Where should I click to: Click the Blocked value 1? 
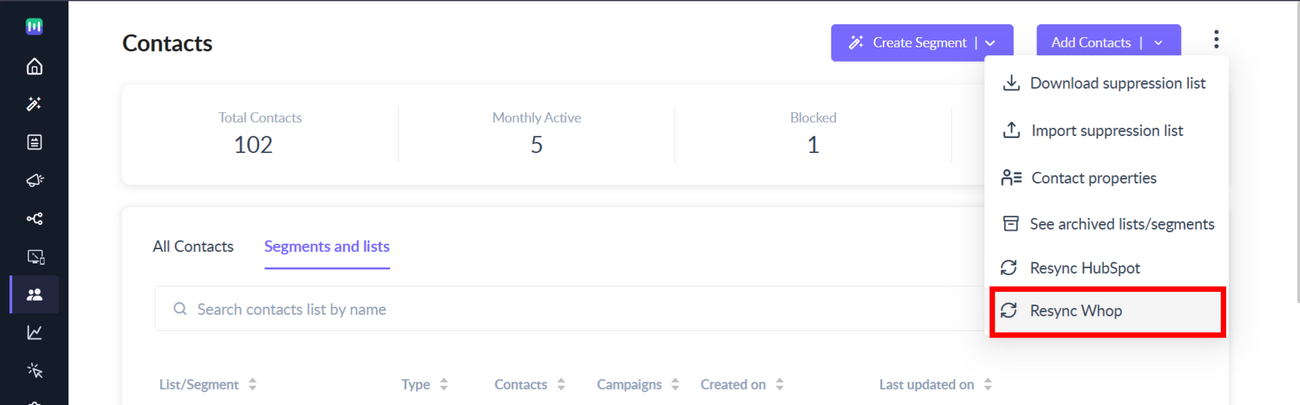pos(813,145)
